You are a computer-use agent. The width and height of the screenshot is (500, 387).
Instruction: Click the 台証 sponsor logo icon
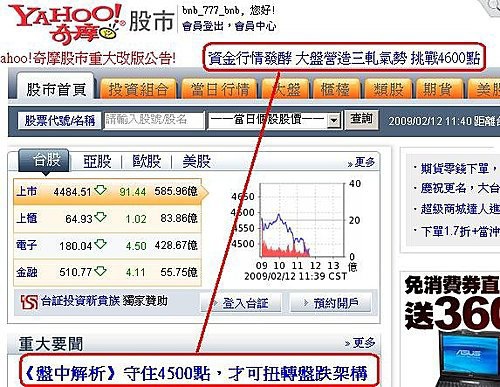pyautogui.click(x=29, y=302)
